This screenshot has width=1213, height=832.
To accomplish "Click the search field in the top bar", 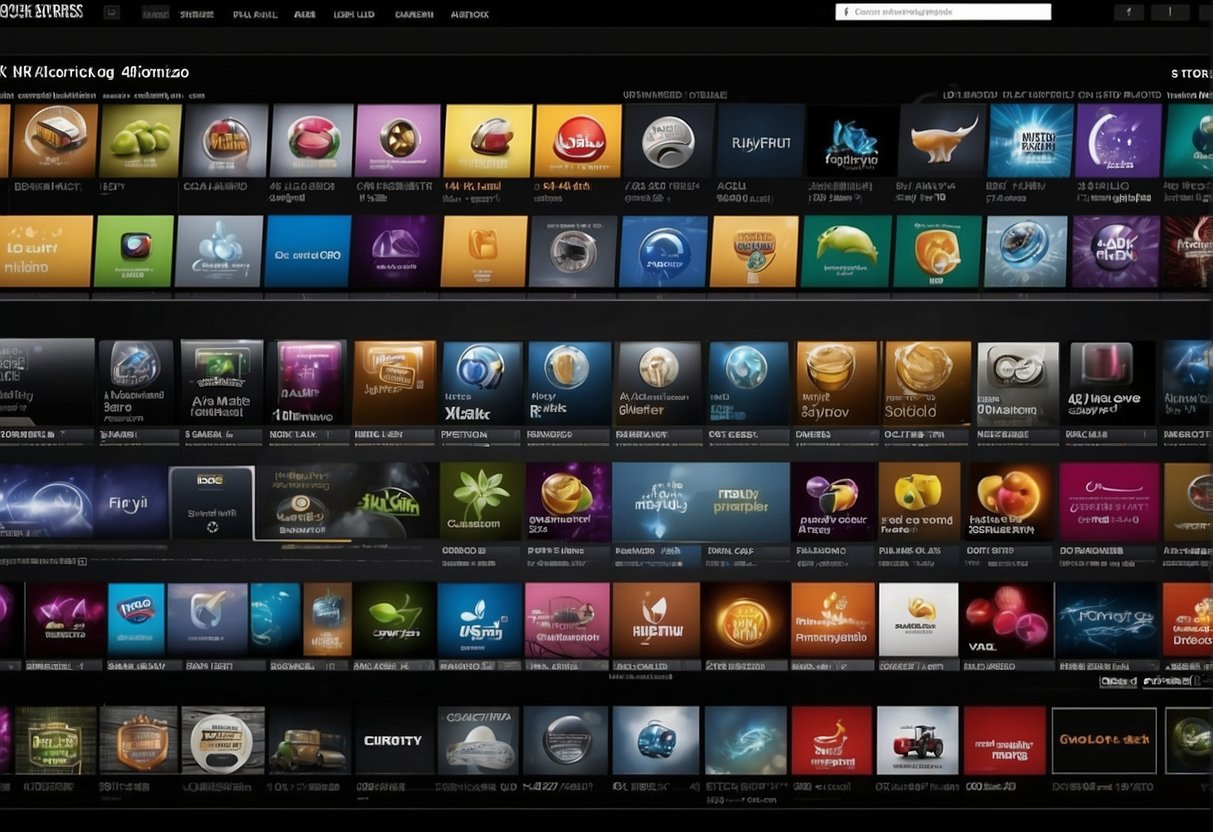I will point(942,12).
